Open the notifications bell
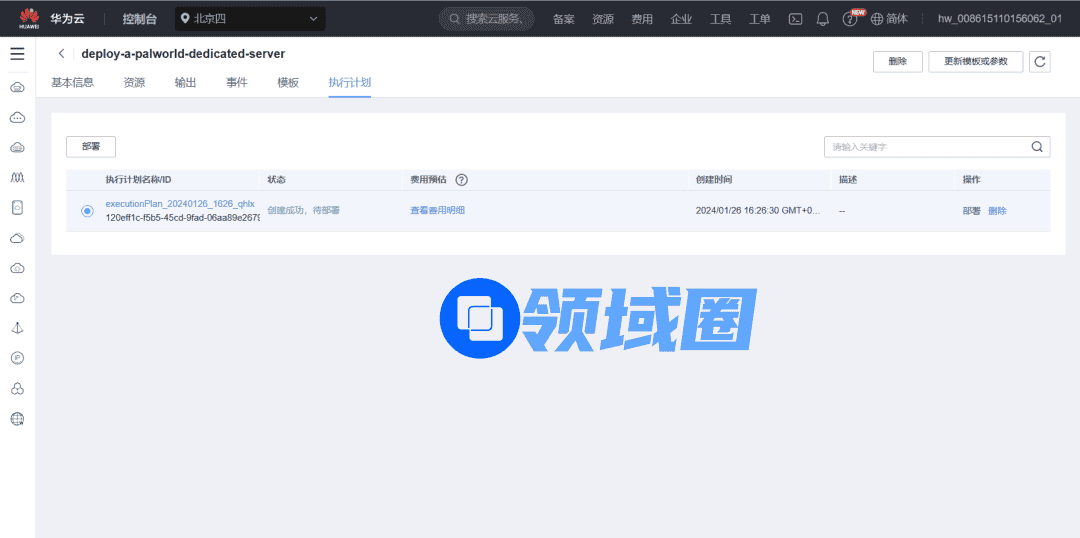This screenshot has height=538, width=1080. click(x=823, y=19)
